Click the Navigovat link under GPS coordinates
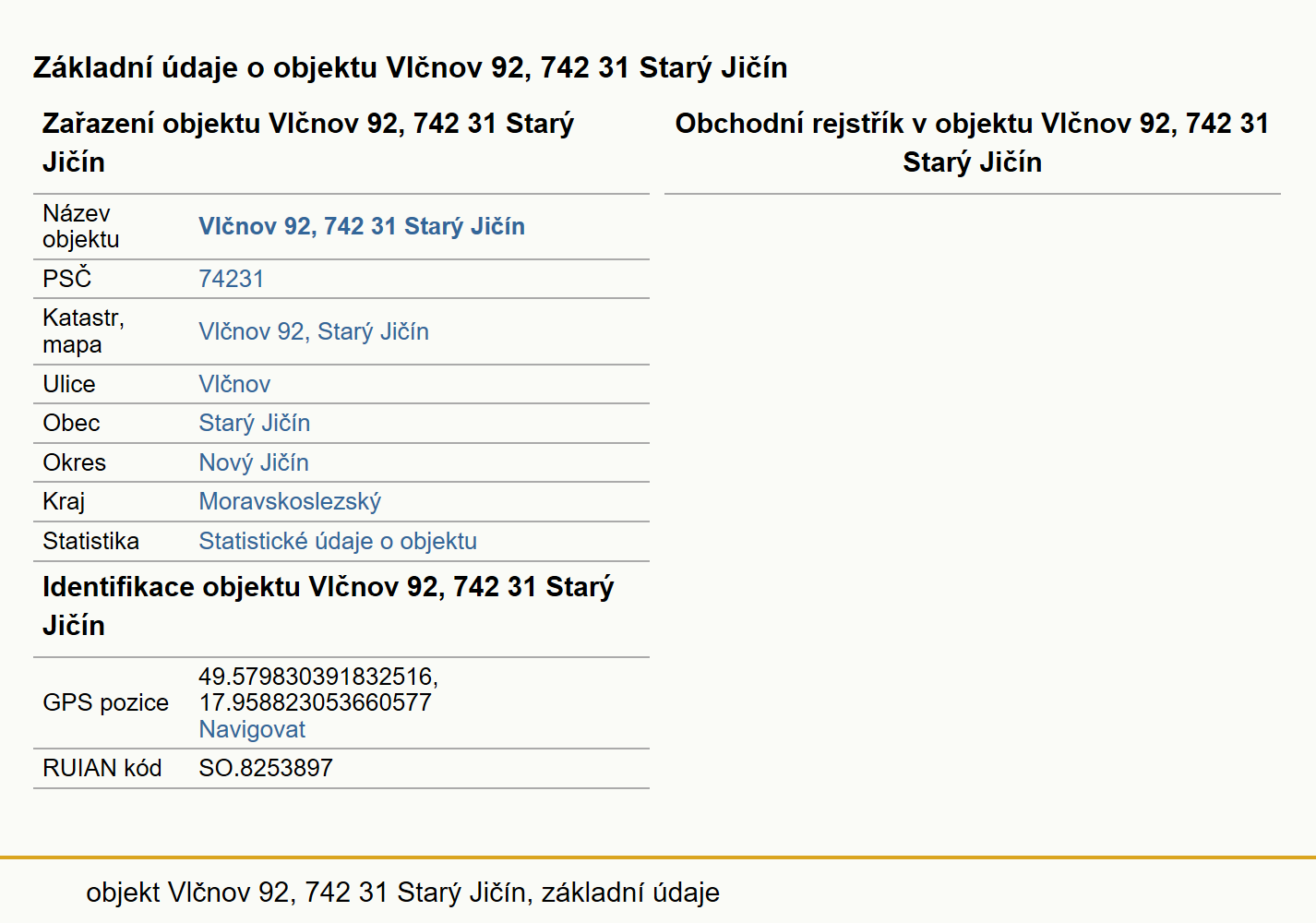Viewport: 1316px width, 923px height. [252, 729]
